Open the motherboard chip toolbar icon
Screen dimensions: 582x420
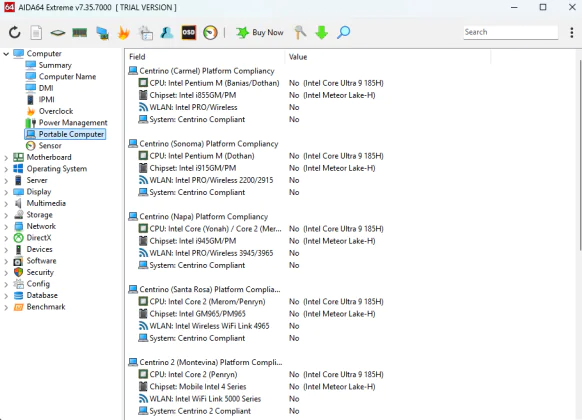pyautogui.click(x=58, y=33)
